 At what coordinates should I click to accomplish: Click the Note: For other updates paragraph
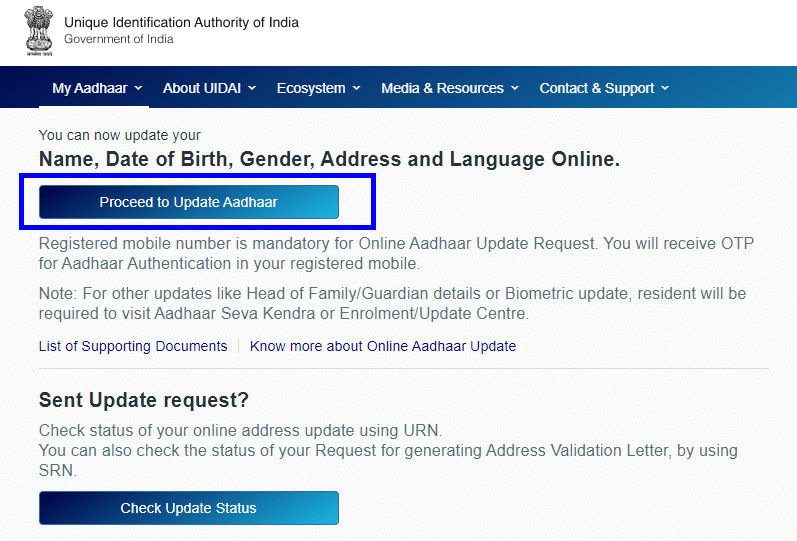[x=392, y=303]
